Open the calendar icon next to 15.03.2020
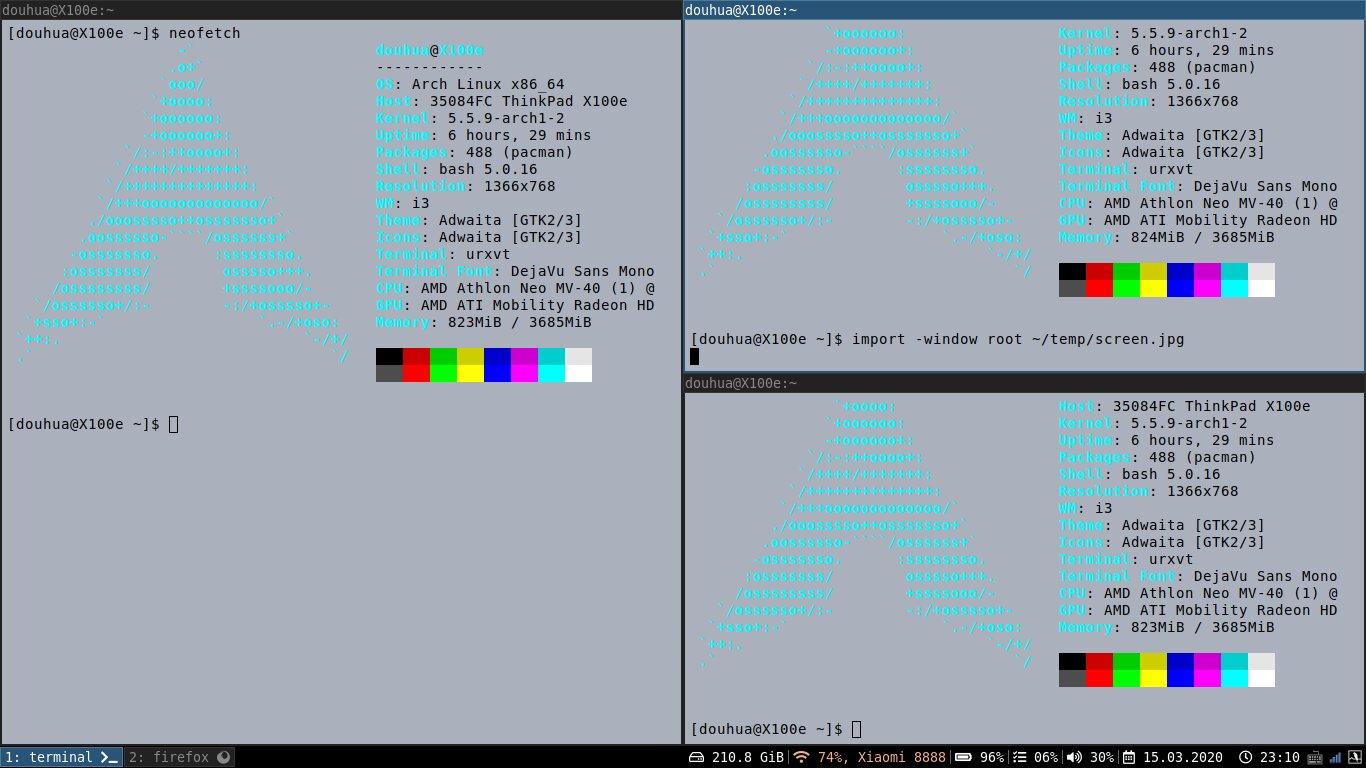1366x768 pixels. (x=1127, y=757)
